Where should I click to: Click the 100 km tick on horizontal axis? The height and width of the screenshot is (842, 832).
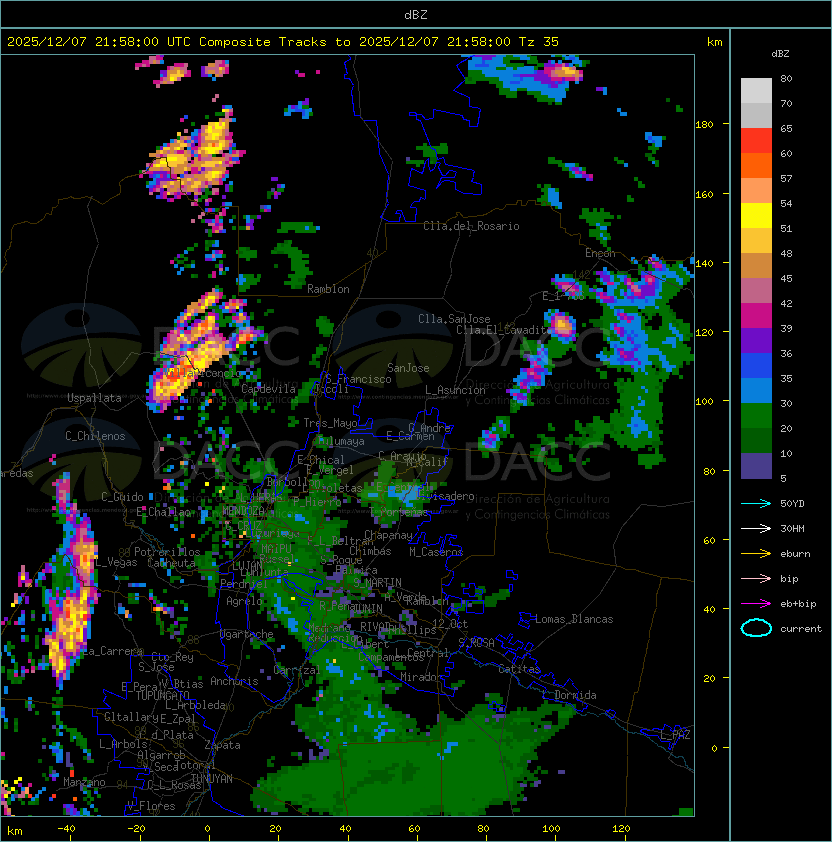click(551, 829)
